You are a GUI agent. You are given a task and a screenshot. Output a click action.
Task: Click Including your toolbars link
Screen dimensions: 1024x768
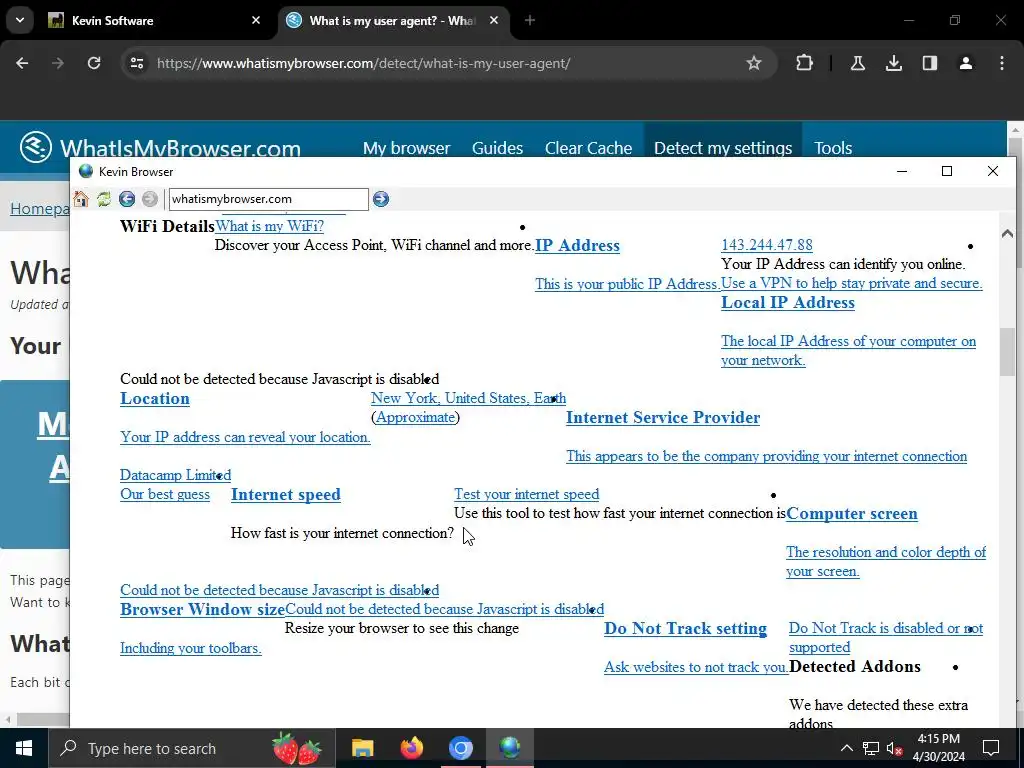coord(191,648)
